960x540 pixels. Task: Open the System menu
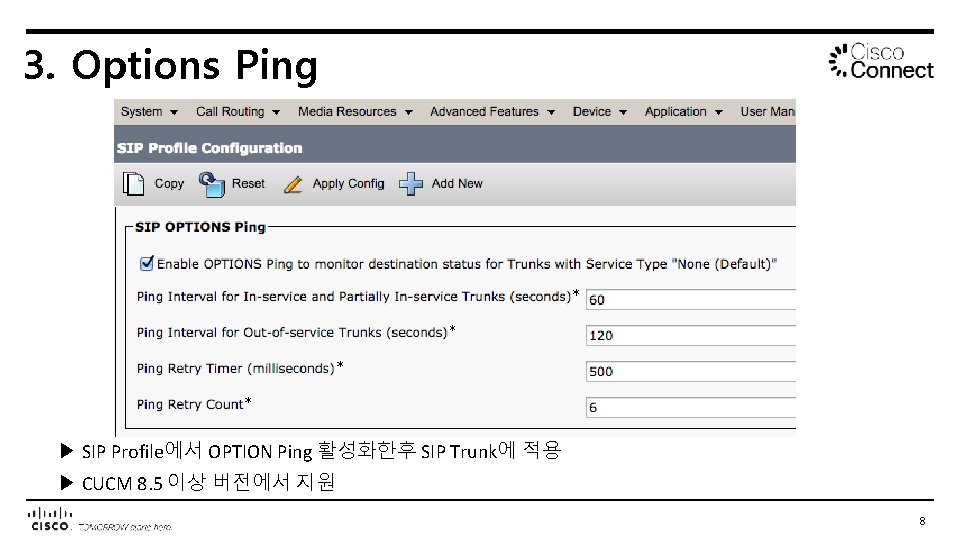(149, 111)
